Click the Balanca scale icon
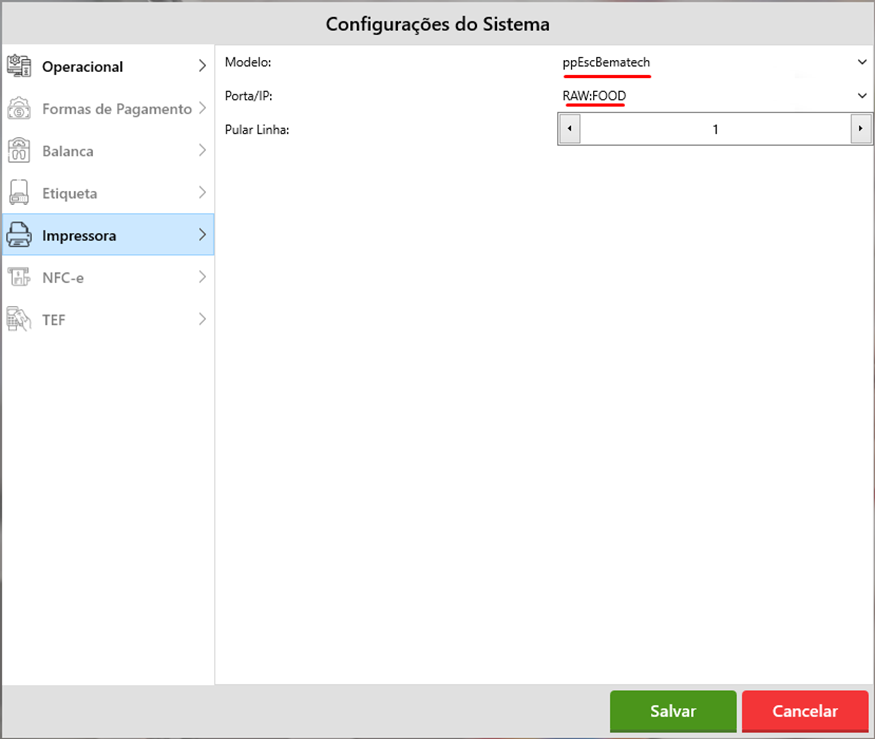 coord(19,151)
